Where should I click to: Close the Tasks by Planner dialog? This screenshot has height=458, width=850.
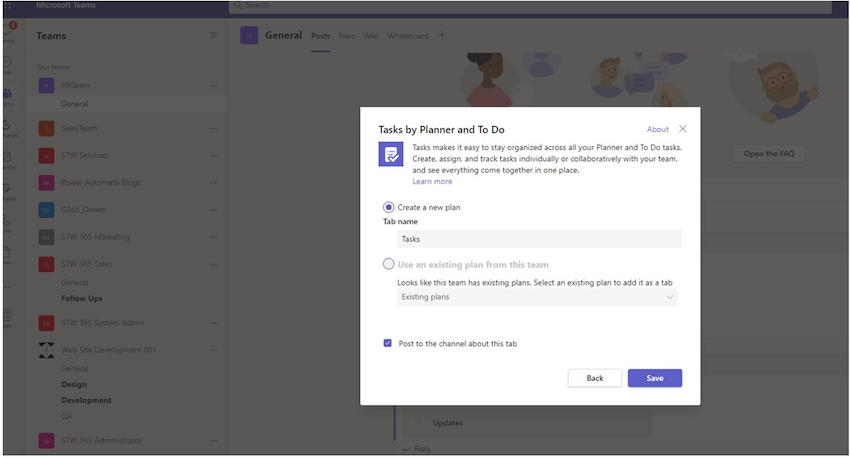683,128
